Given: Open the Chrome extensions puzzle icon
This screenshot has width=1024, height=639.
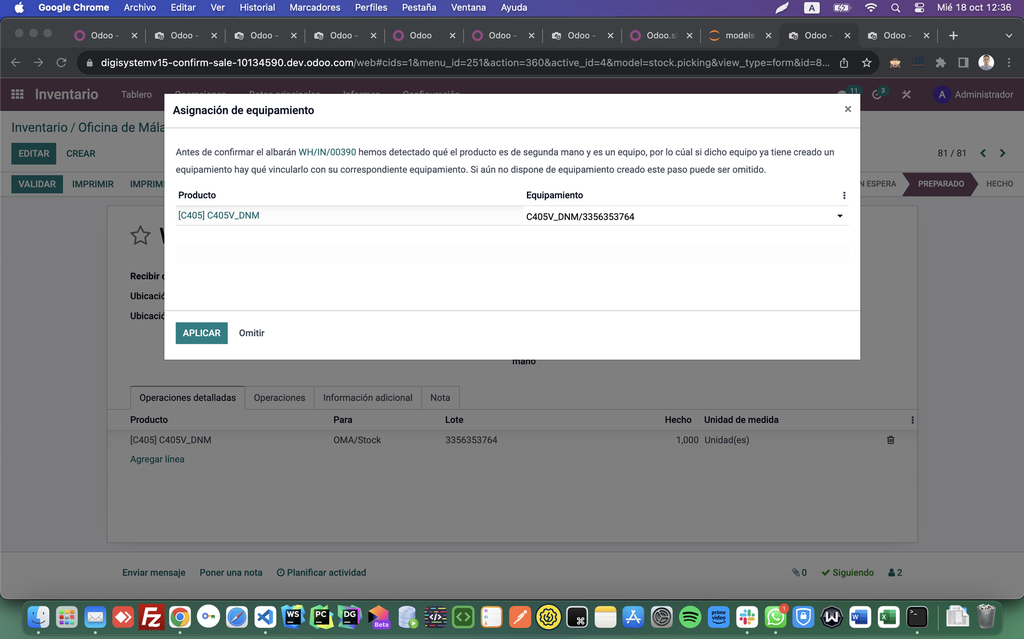Looking at the screenshot, I should pyautogui.click(x=940, y=63).
